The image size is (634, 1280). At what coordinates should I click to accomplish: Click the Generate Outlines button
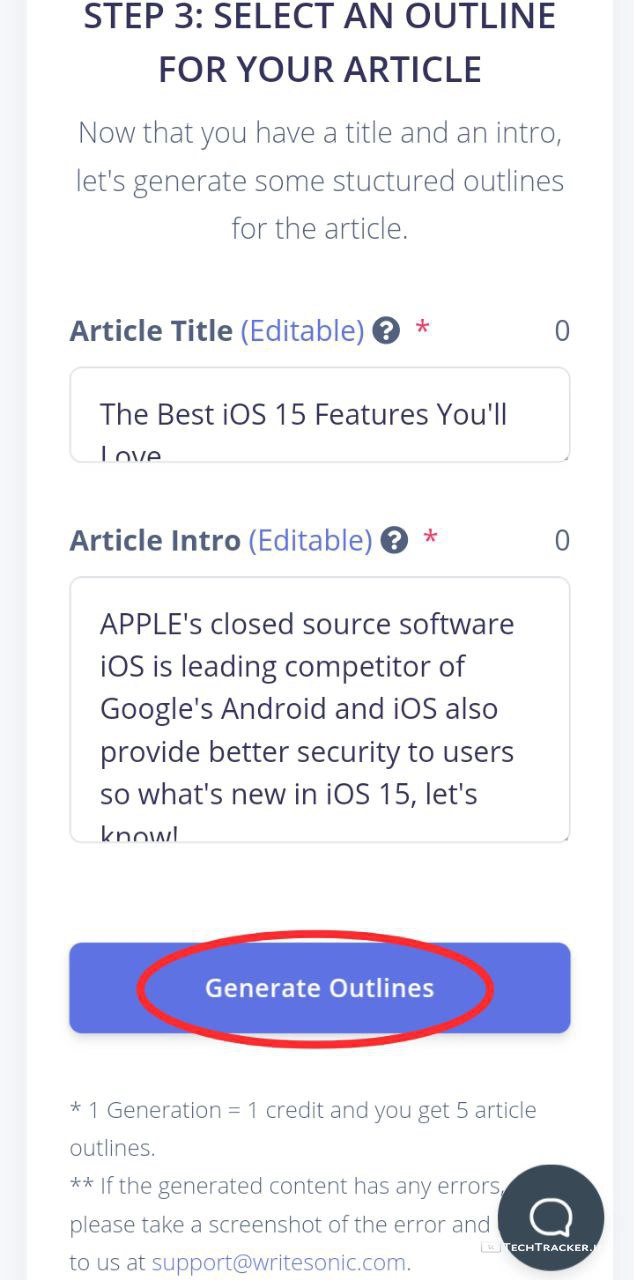pyautogui.click(x=320, y=988)
